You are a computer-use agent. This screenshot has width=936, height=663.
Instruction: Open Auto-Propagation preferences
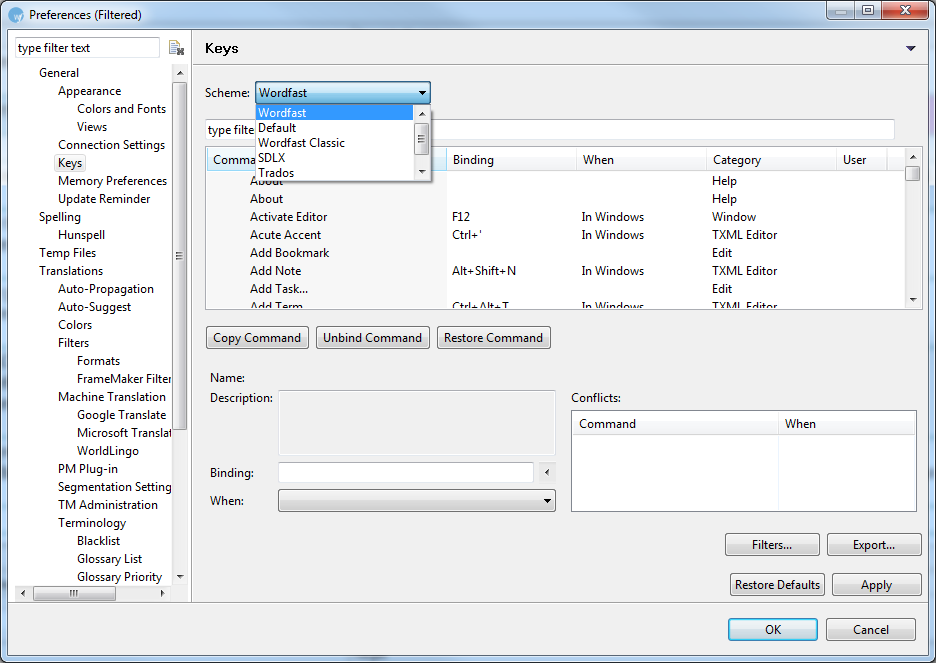point(106,289)
